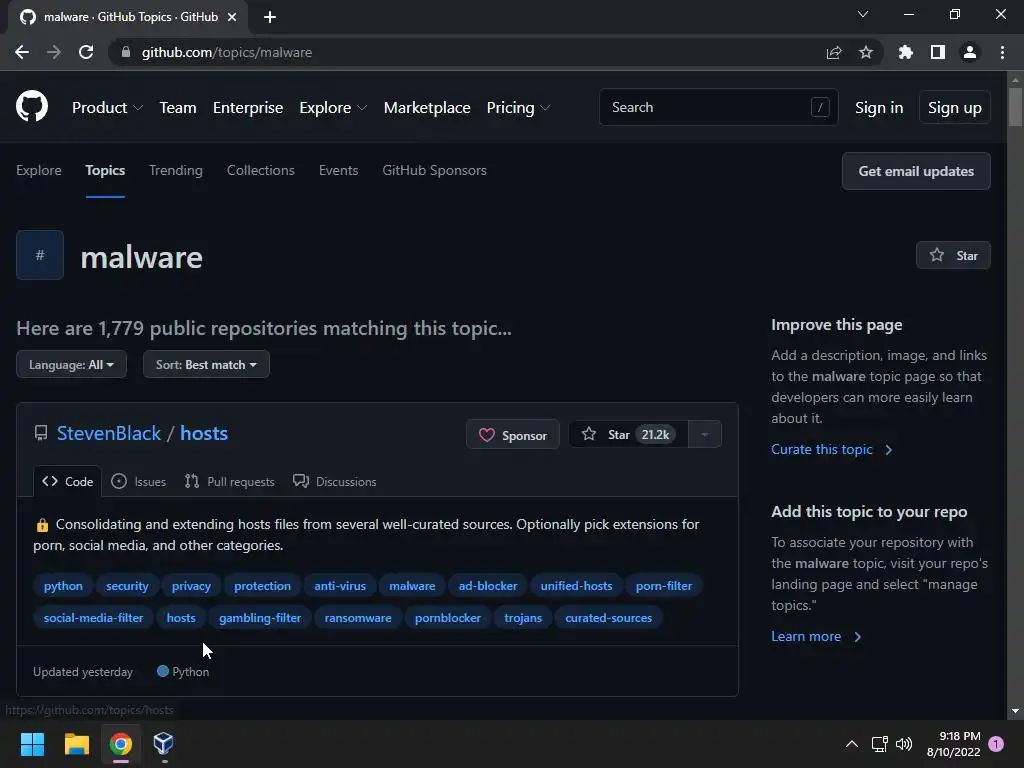The image size is (1024, 768).
Task: Click the repository icon beside StevenBlack
Action: 41,433
